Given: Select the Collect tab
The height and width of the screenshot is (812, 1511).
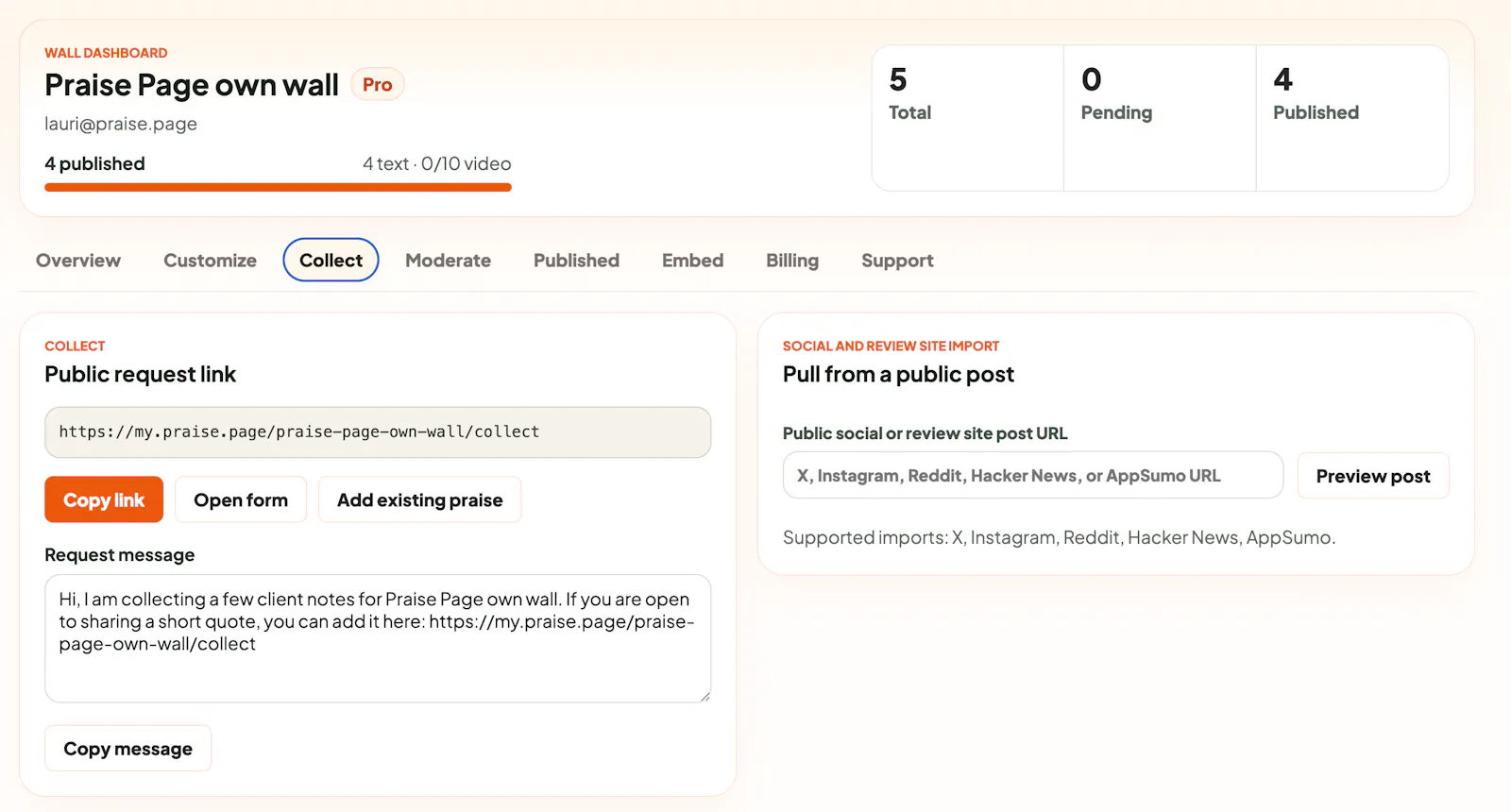Looking at the screenshot, I should 331,261.
